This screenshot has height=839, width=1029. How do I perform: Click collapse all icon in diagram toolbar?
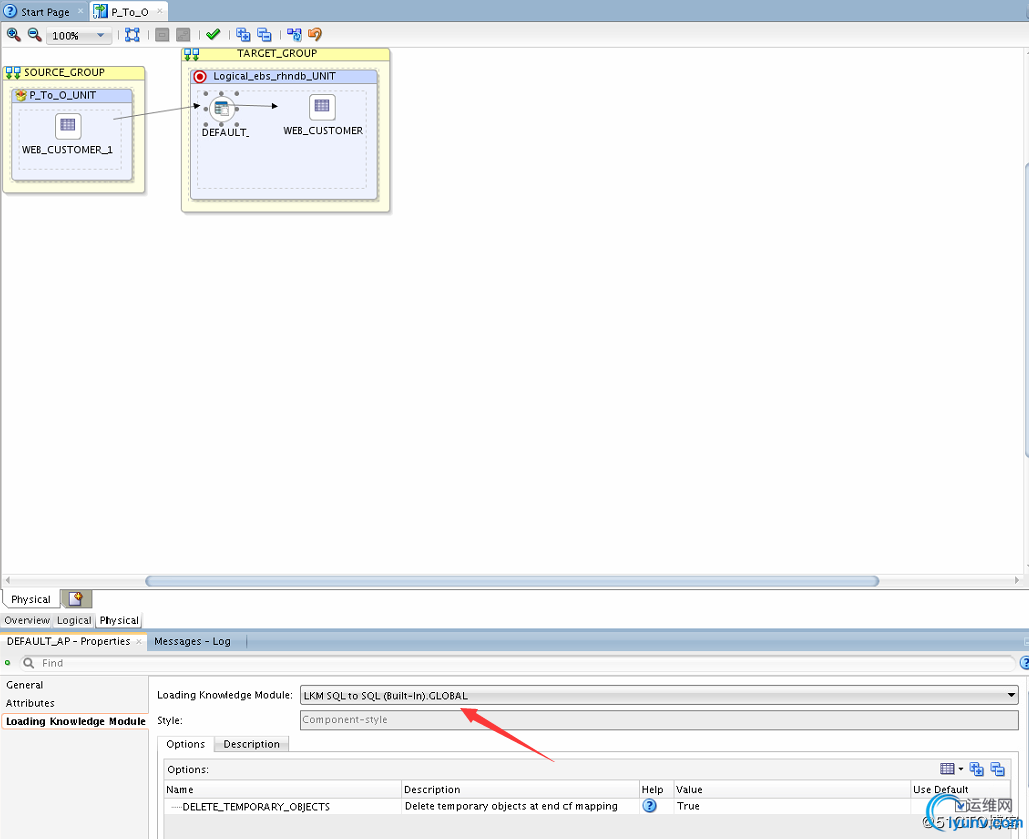coord(264,35)
